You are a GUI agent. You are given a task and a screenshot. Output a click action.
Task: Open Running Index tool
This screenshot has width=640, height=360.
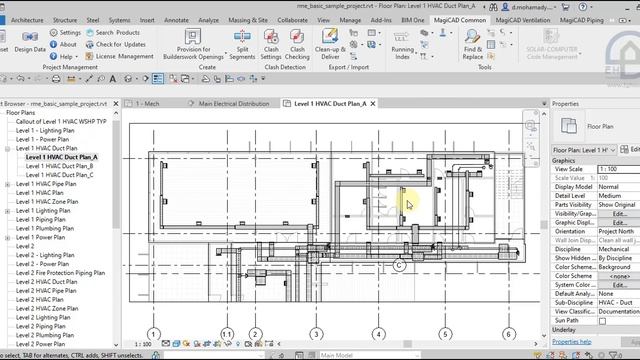click(402, 46)
